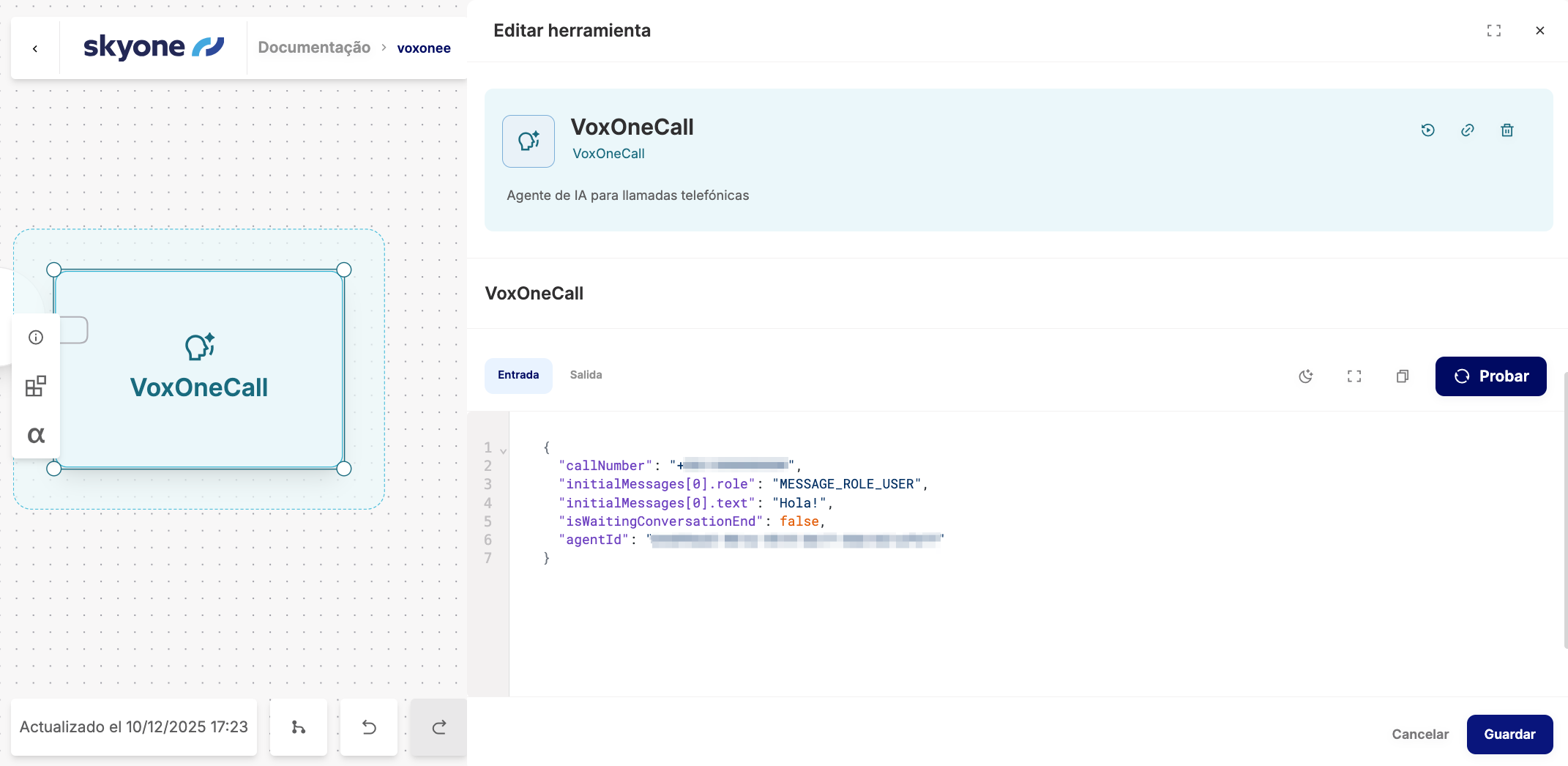Screen dimensions: 1568x766
Task: Click the history restore icon in VoxOneCall header
Action: pos(1427,130)
